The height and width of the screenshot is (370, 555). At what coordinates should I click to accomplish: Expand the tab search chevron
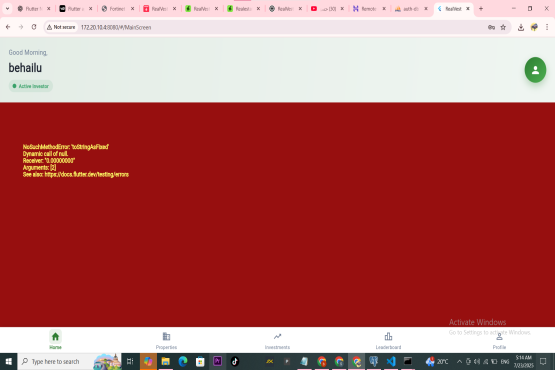click(7, 8)
